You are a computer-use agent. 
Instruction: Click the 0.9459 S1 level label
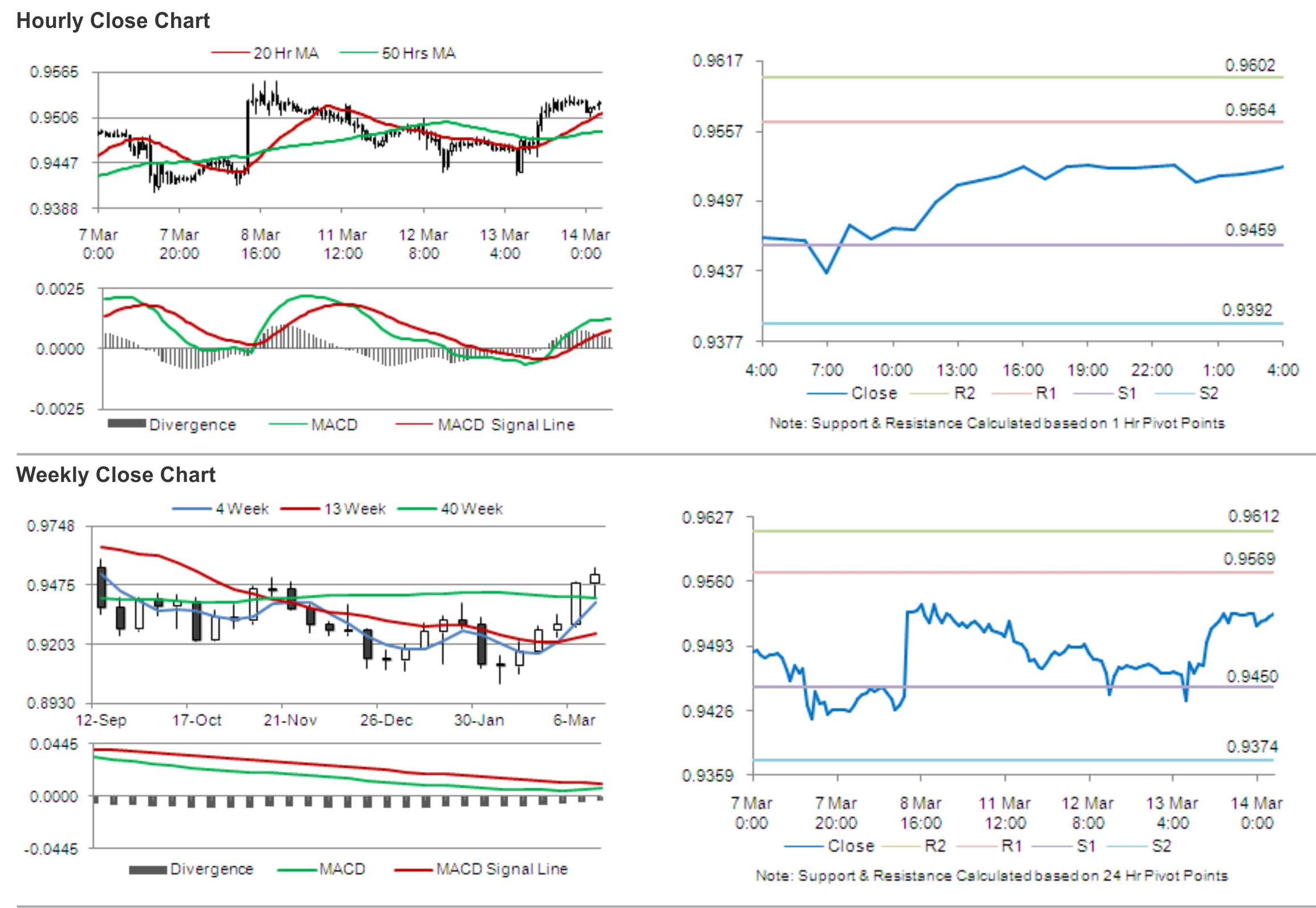pos(1250,230)
